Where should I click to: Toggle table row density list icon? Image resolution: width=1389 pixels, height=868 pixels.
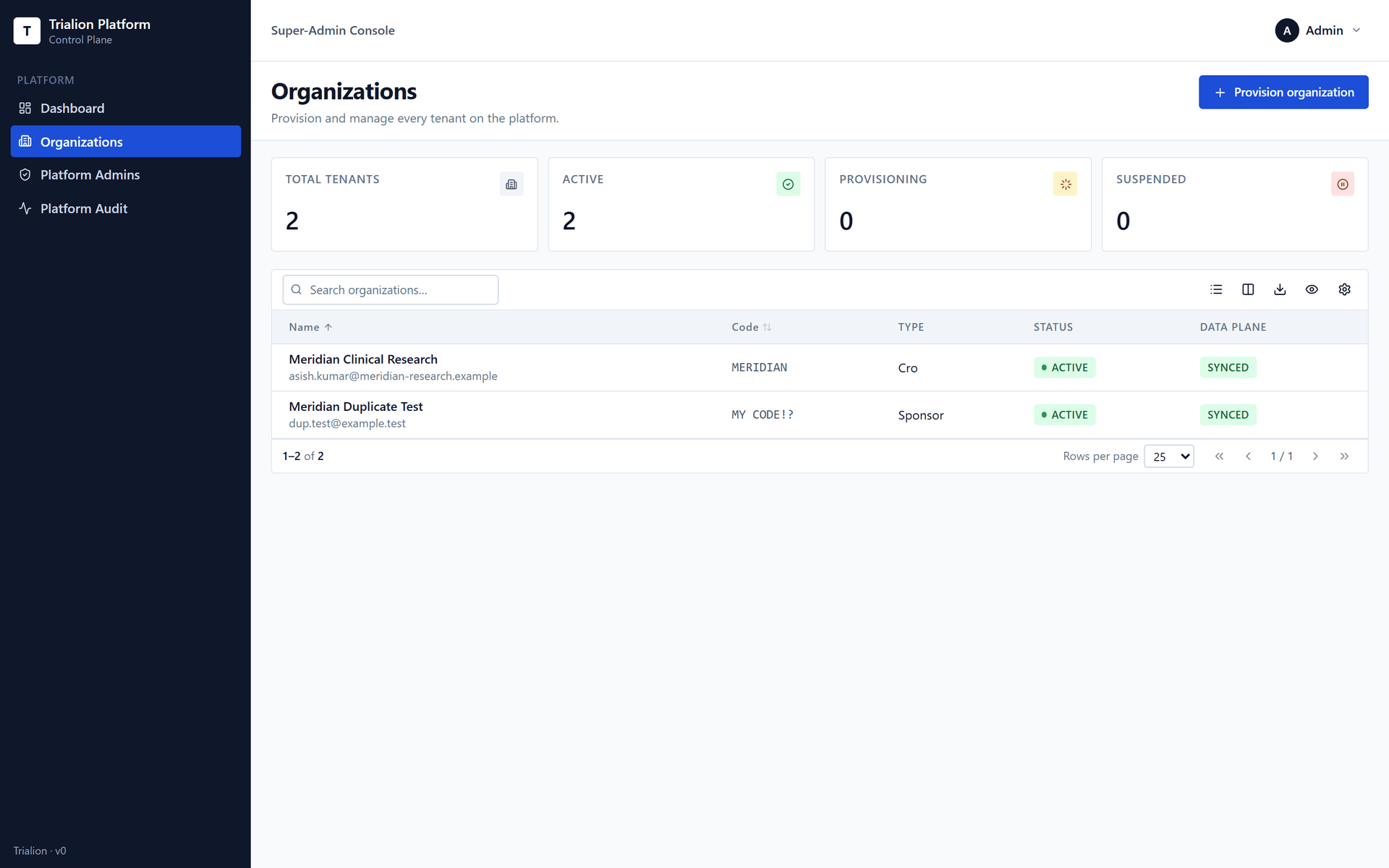click(x=1216, y=289)
